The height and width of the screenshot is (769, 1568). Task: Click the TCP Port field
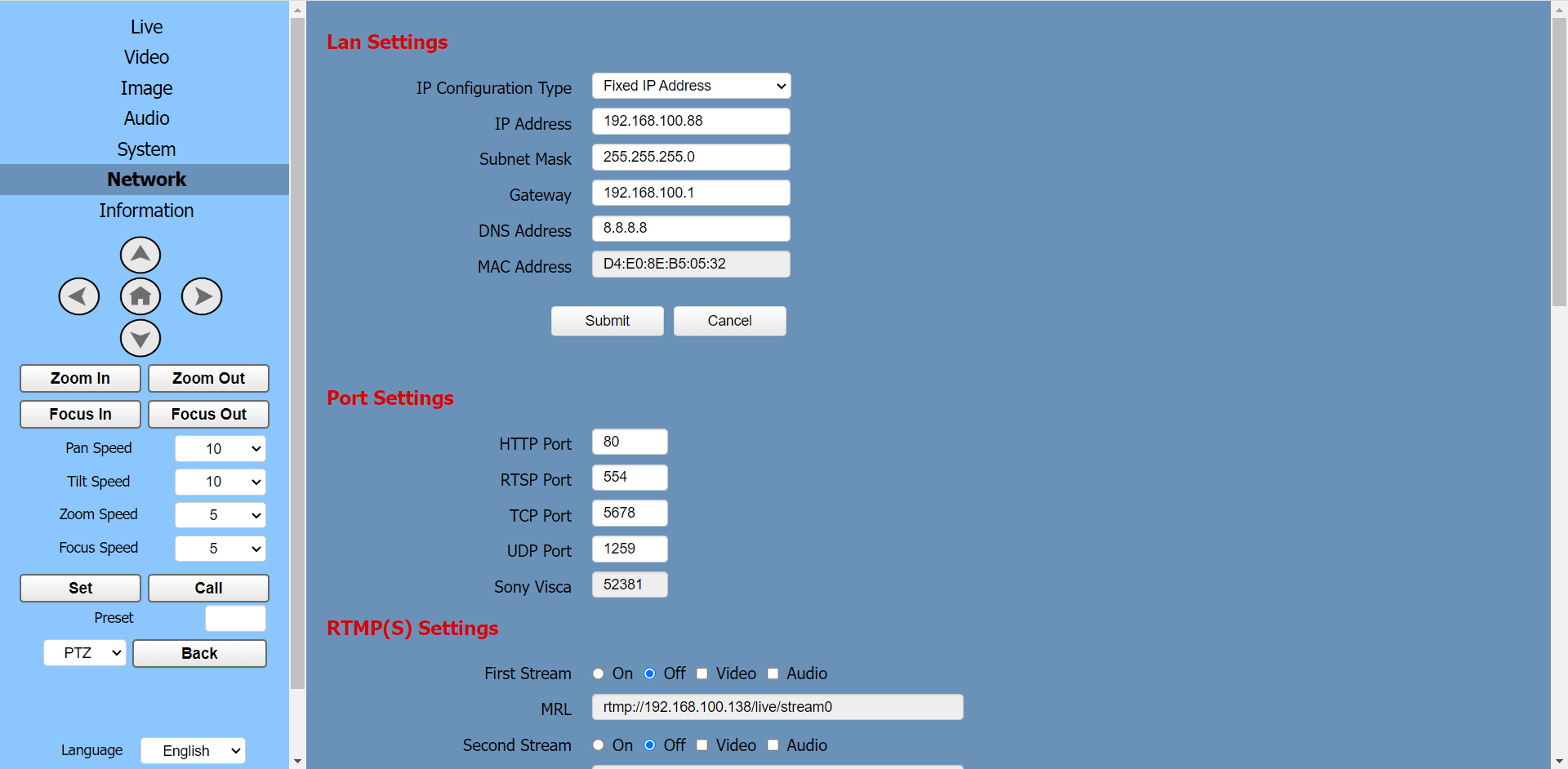click(x=630, y=513)
